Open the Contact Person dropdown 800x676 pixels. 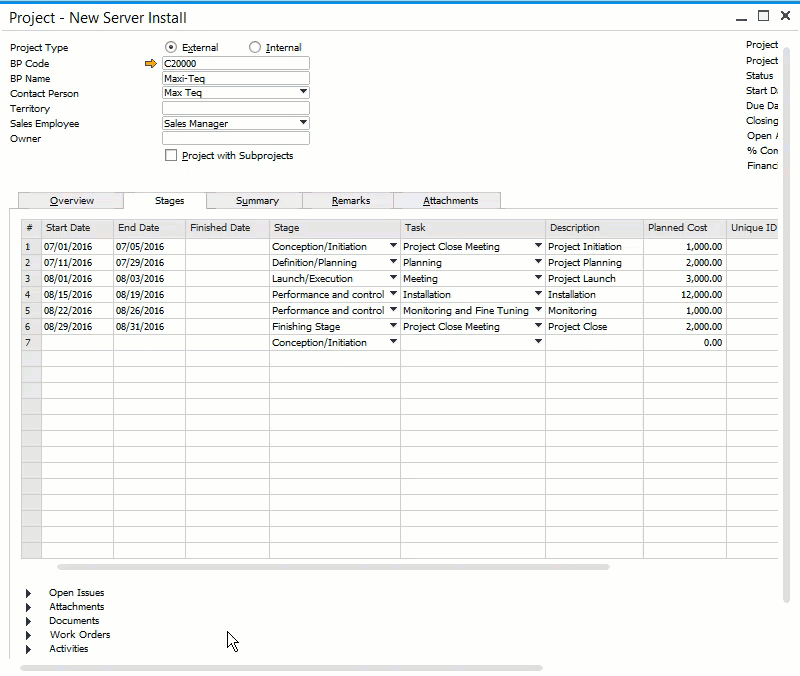301,93
